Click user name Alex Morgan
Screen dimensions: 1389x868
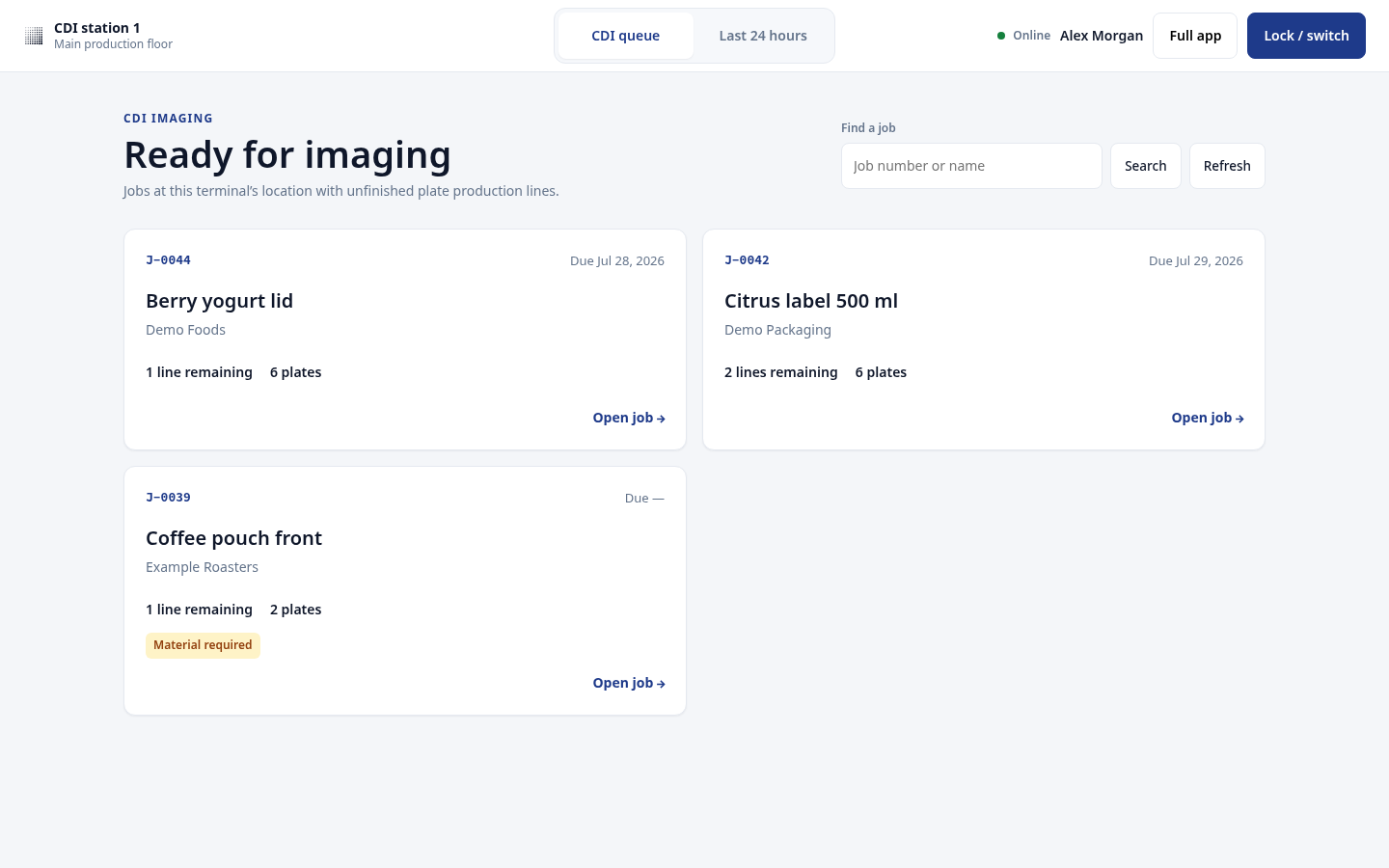(1102, 36)
